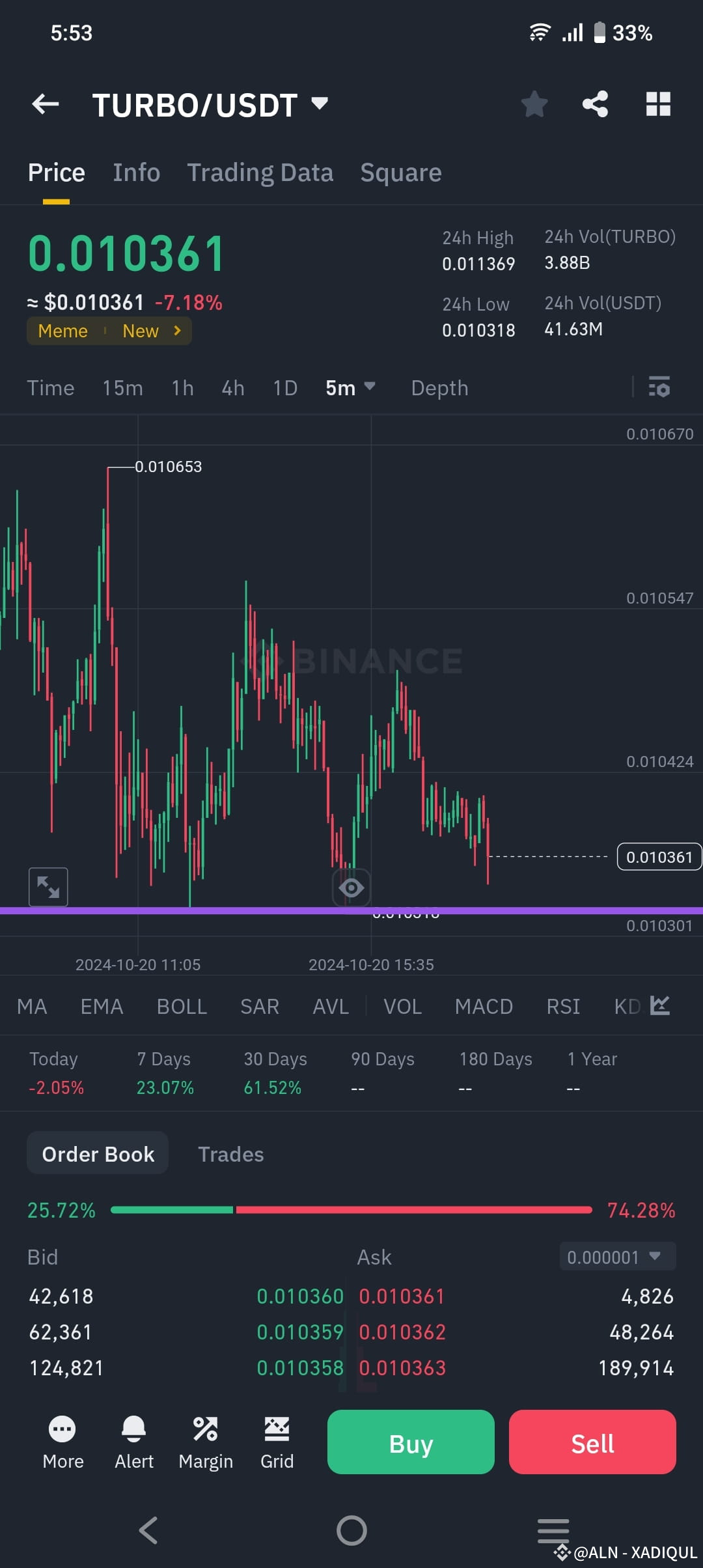The image size is (703, 1568).
Task: Select the Trades tab
Action: pos(230,1154)
